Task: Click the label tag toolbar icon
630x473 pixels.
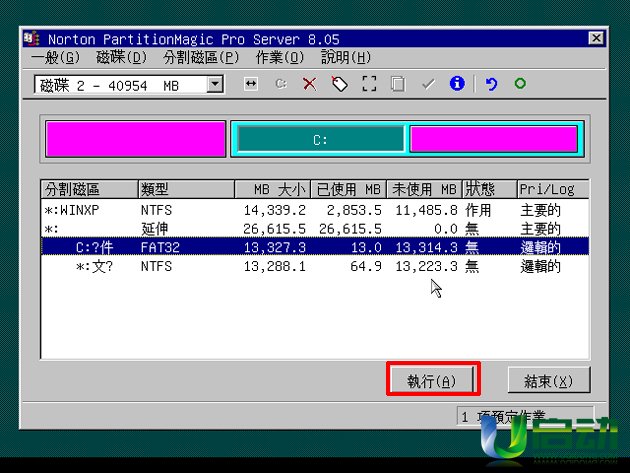Action: pyautogui.click(x=339, y=85)
